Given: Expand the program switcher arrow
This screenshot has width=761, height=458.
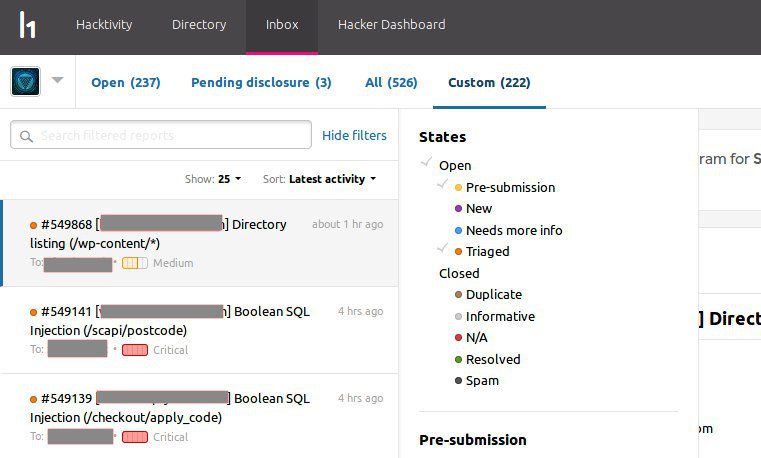Looking at the screenshot, I should (x=57, y=80).
